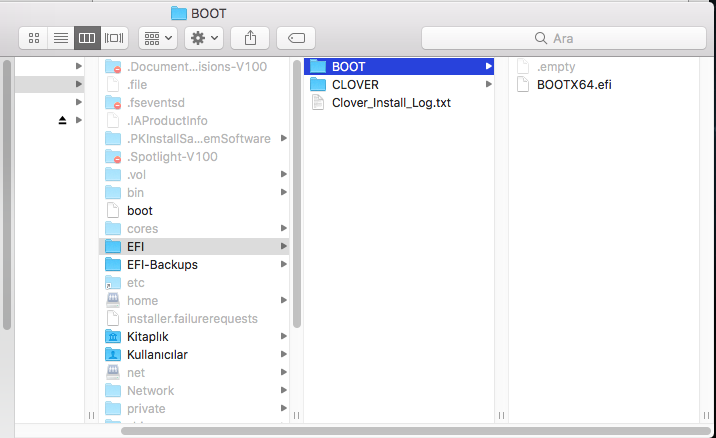
Task: Click the EFI folder icon
Action: point(113,247)
